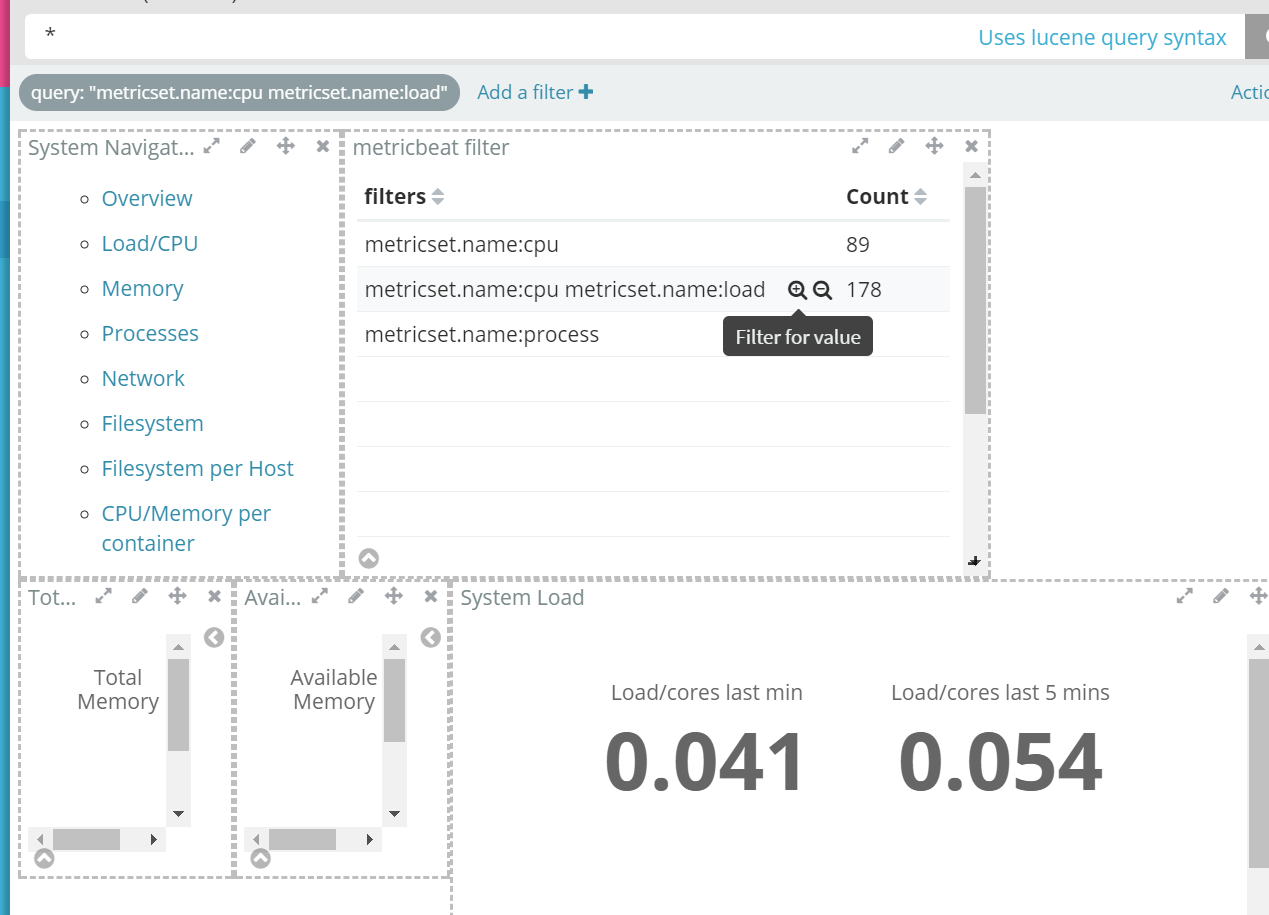The width and height of the screenshot is (1269, 915).
Task: Remove the Available Memory panel
Action: pos(430,596)
